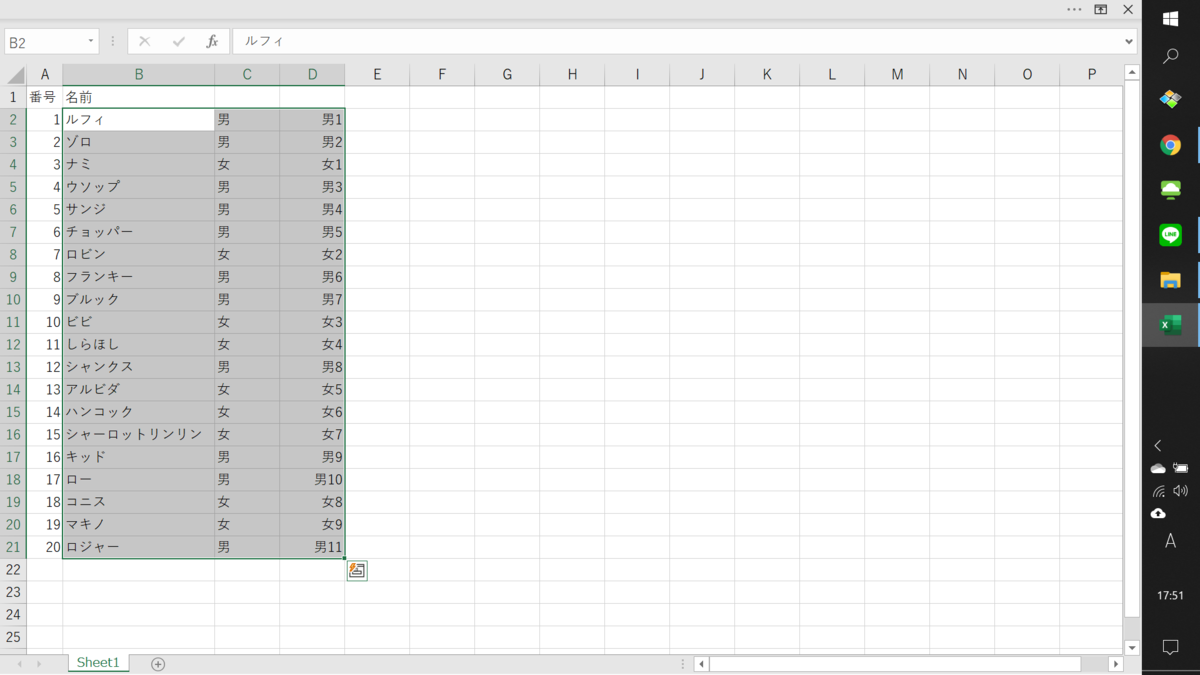
Task: Select the cell containing チョッパー
Action: coord(138,232)
